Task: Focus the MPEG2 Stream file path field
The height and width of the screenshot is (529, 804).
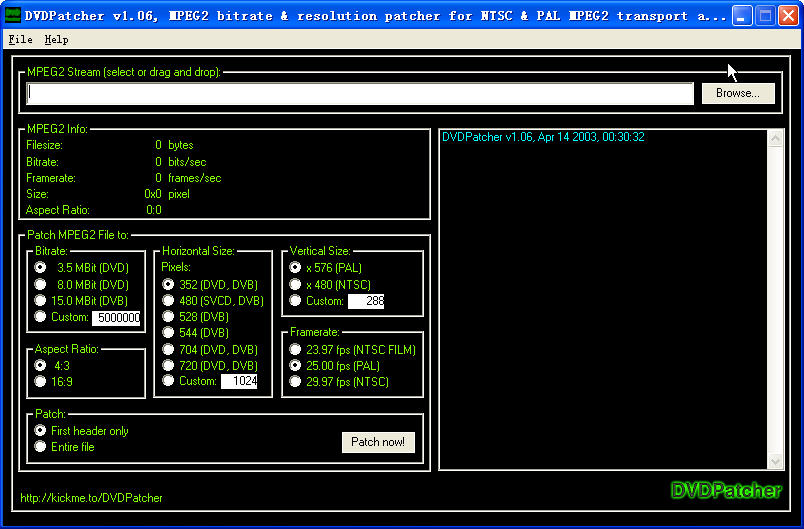Action: (x=360, y=94)
